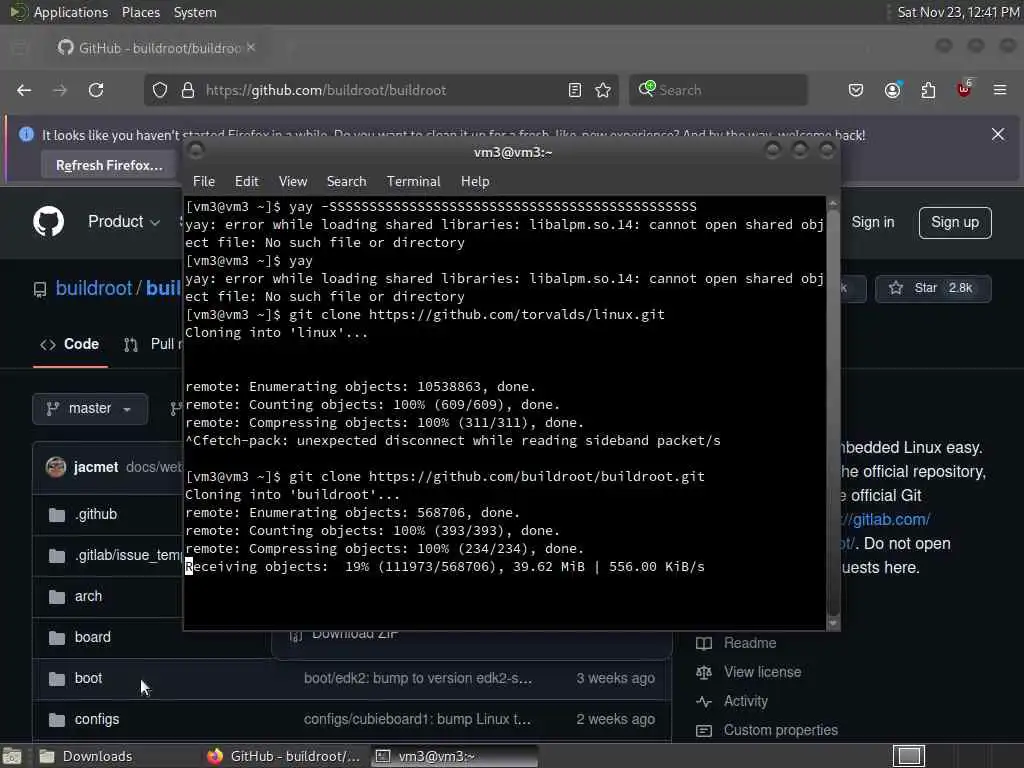Toggle reader view icon in the address bar
This screenshot has height=768, width=1024.
click(x=575, y=90)
